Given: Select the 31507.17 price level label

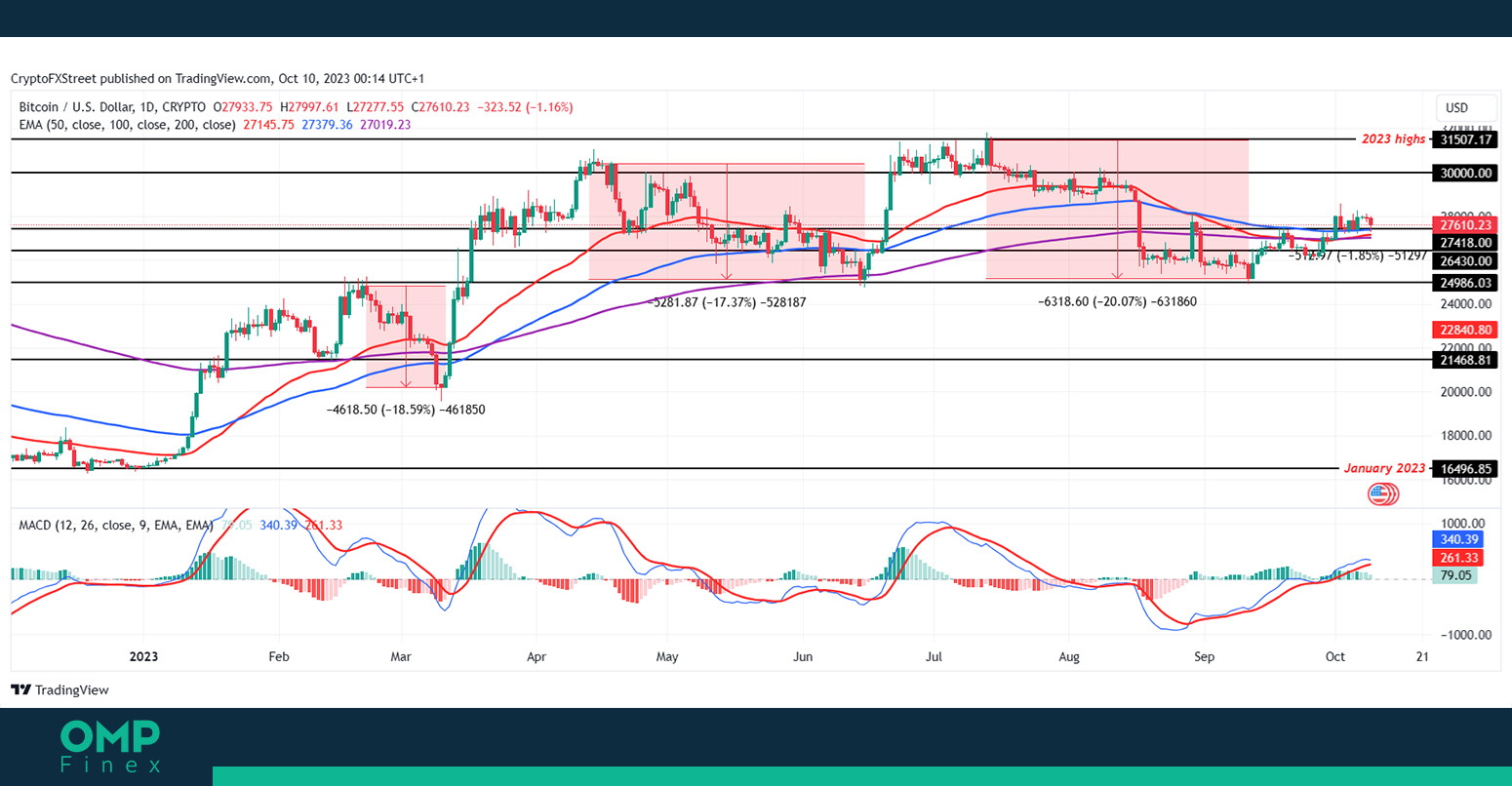Looking at the screenshot, I should point(1463,139).
